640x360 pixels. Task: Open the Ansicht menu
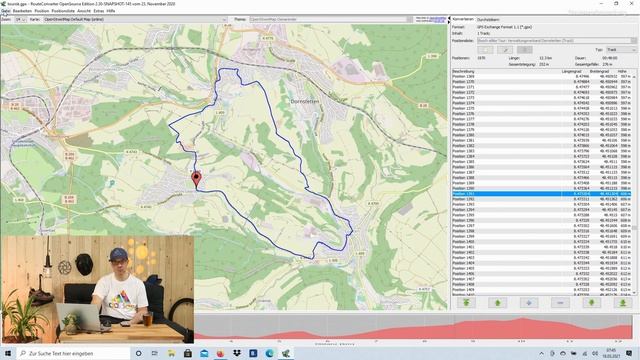coord(84,11)
